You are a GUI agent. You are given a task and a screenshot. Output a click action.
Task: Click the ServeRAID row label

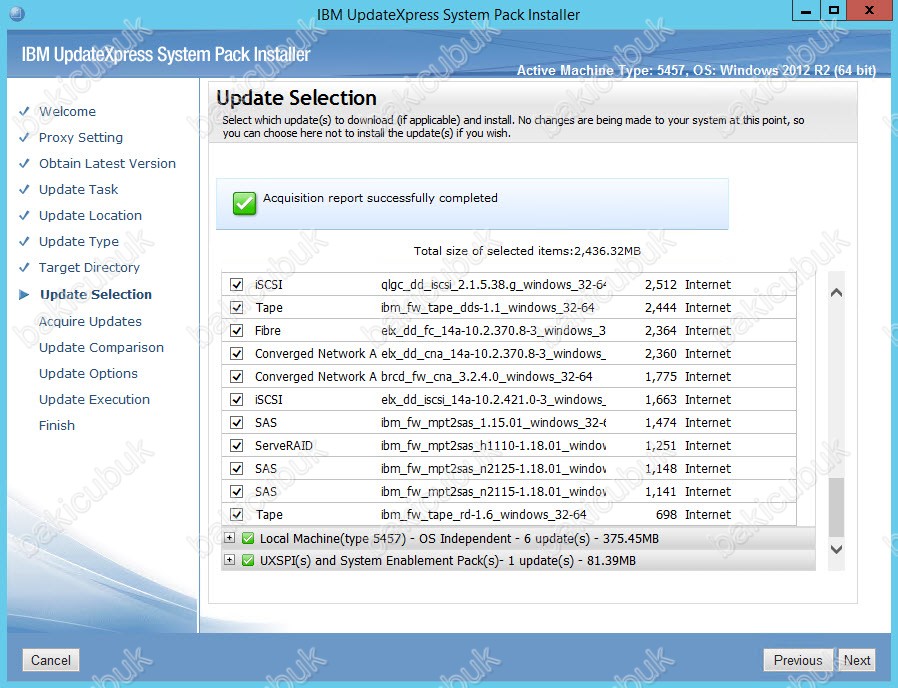tap(283, 445)
